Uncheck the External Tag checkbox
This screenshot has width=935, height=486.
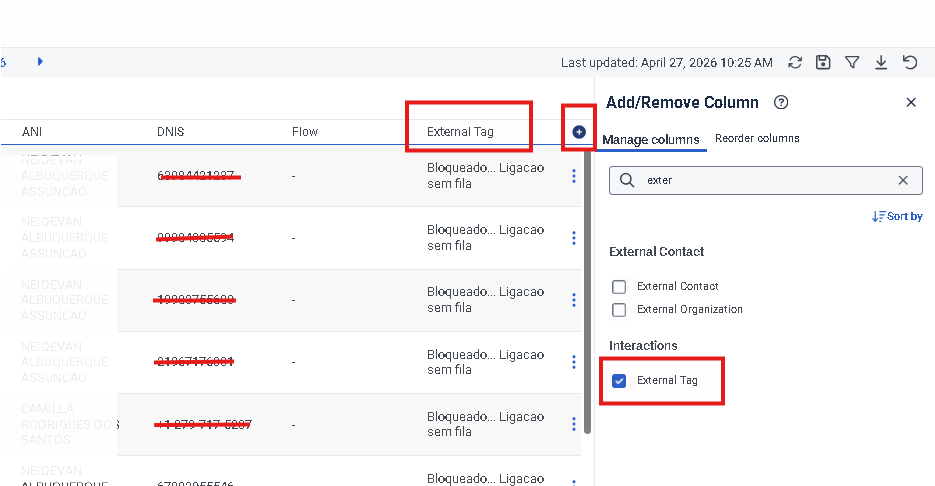[x=619, y=381]
